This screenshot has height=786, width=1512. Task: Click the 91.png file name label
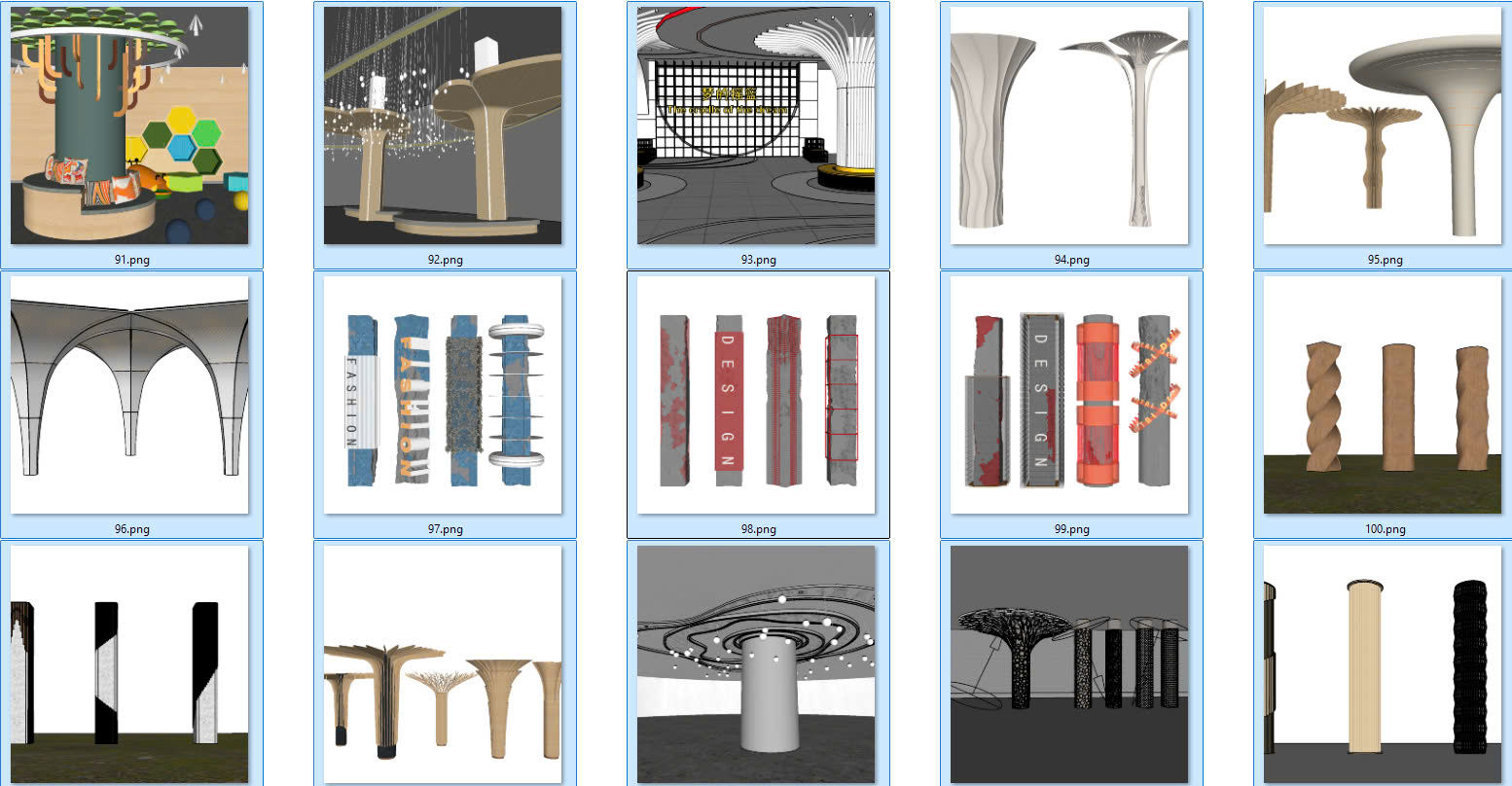click(132, 260)
